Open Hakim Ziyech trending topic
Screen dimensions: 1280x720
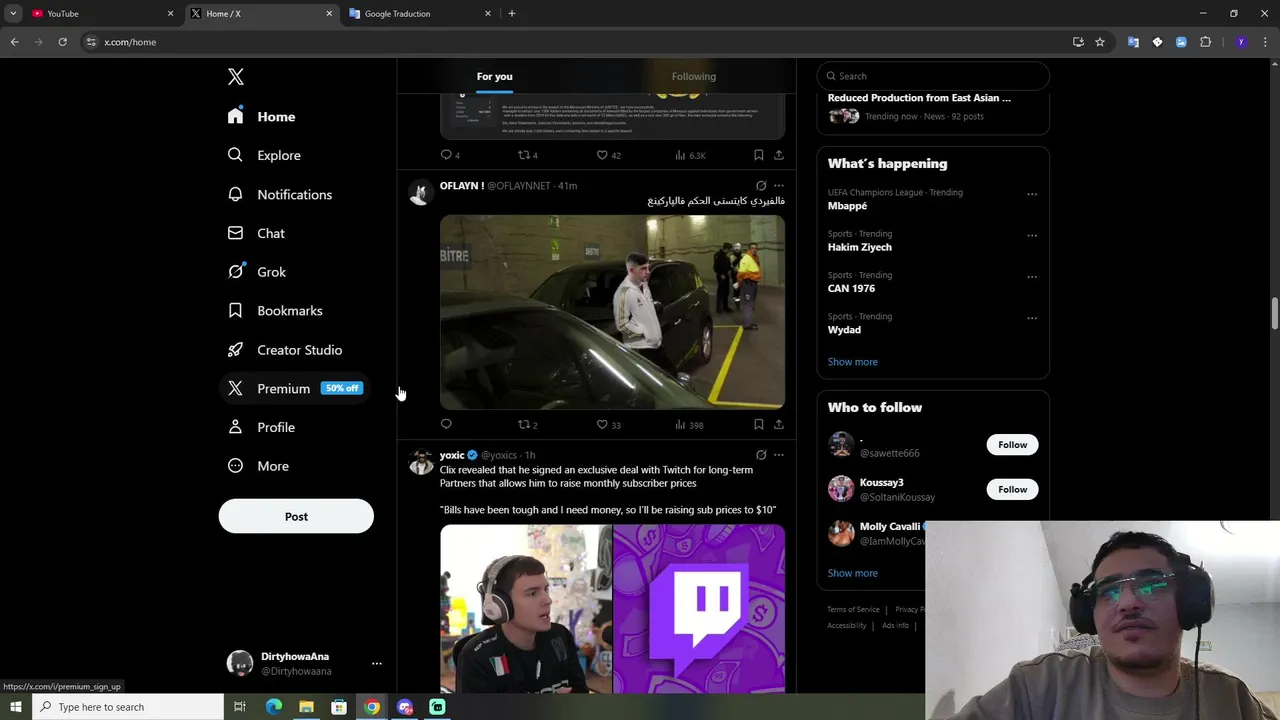click(859, 247)
